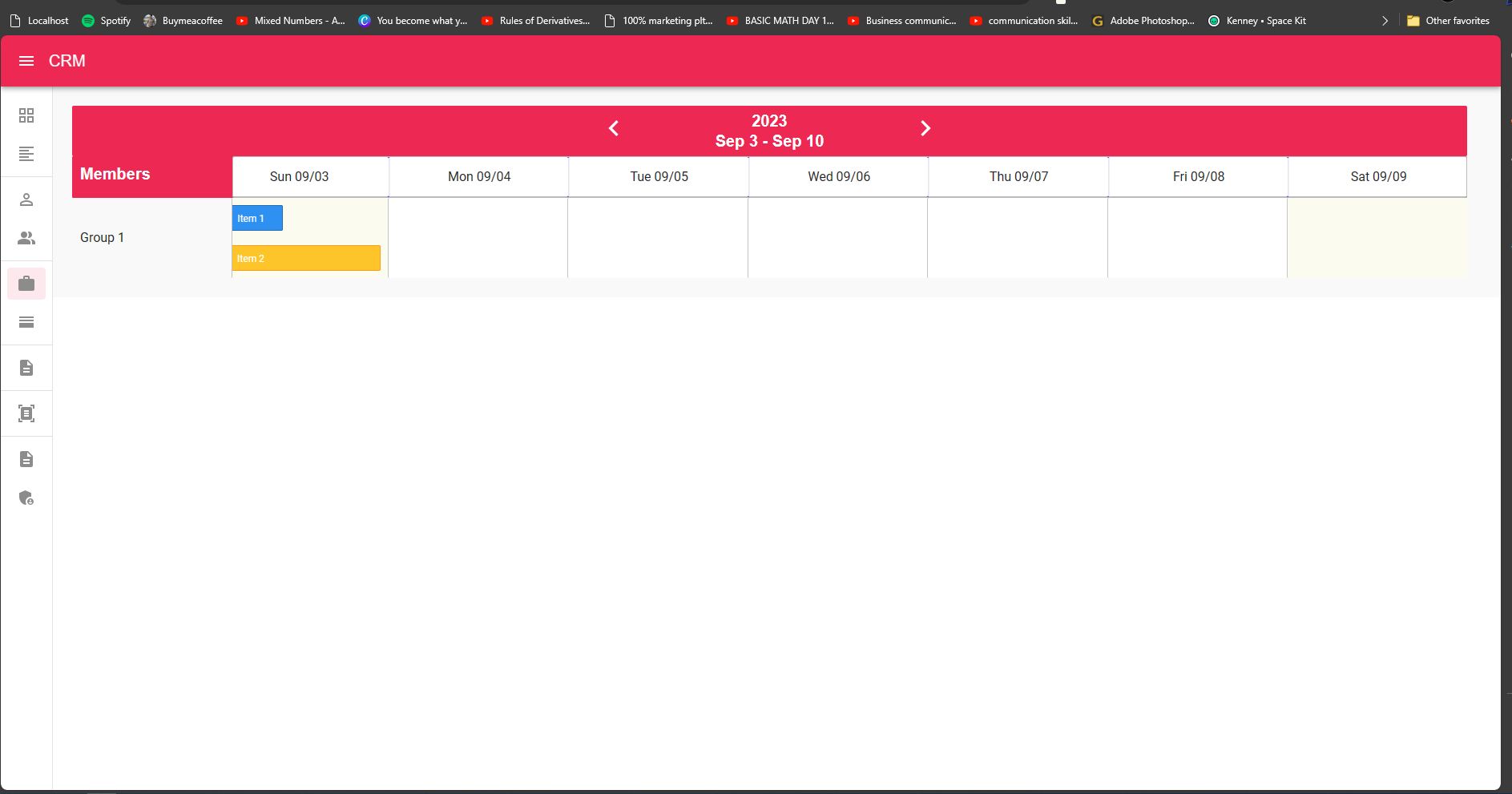Open the stacked lines menu icon in sidebar

(26, 323)
